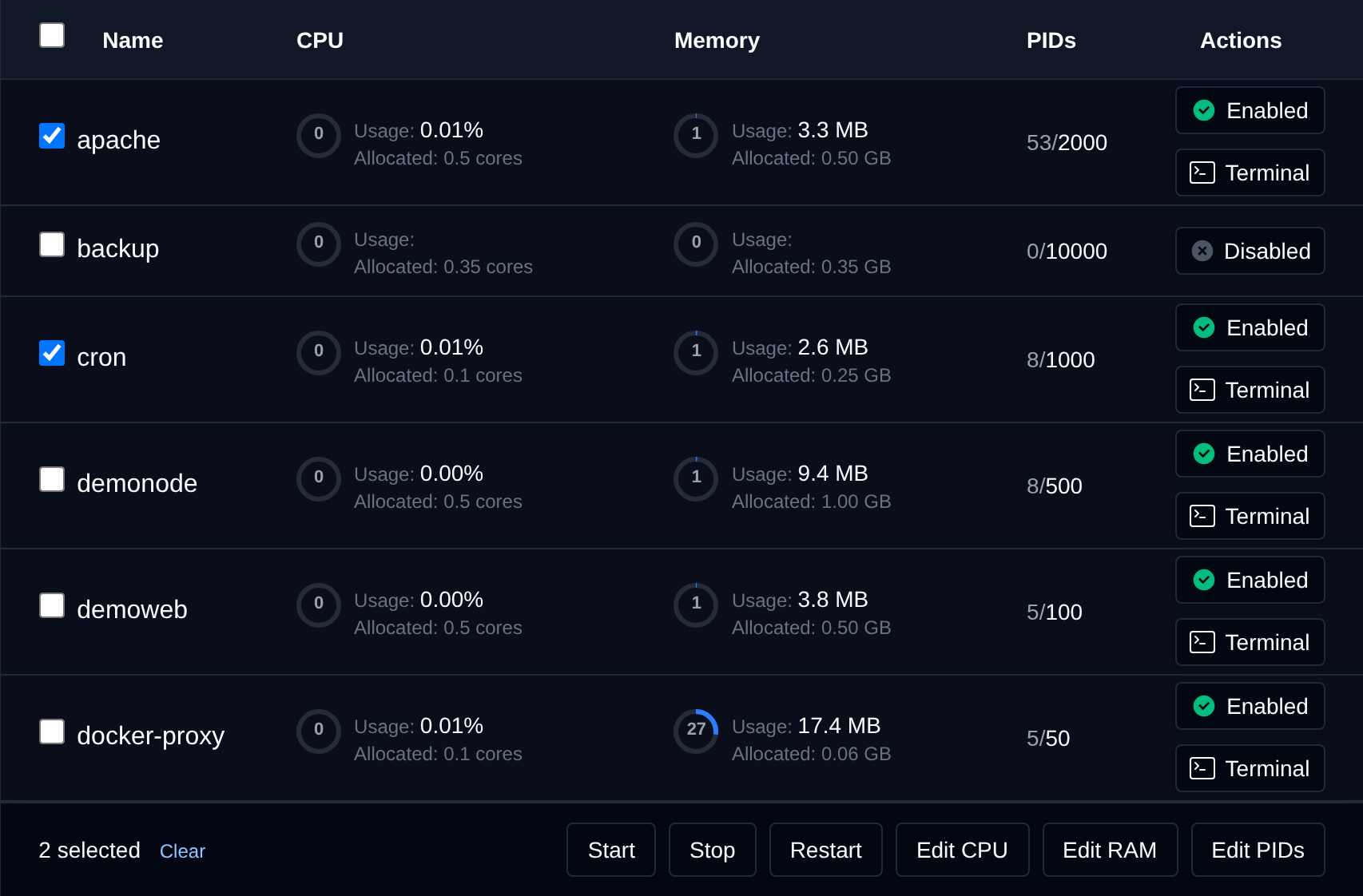Open Edit CPU for selected
This screenshot has width=1363, height=896.
tap(962, 850)
